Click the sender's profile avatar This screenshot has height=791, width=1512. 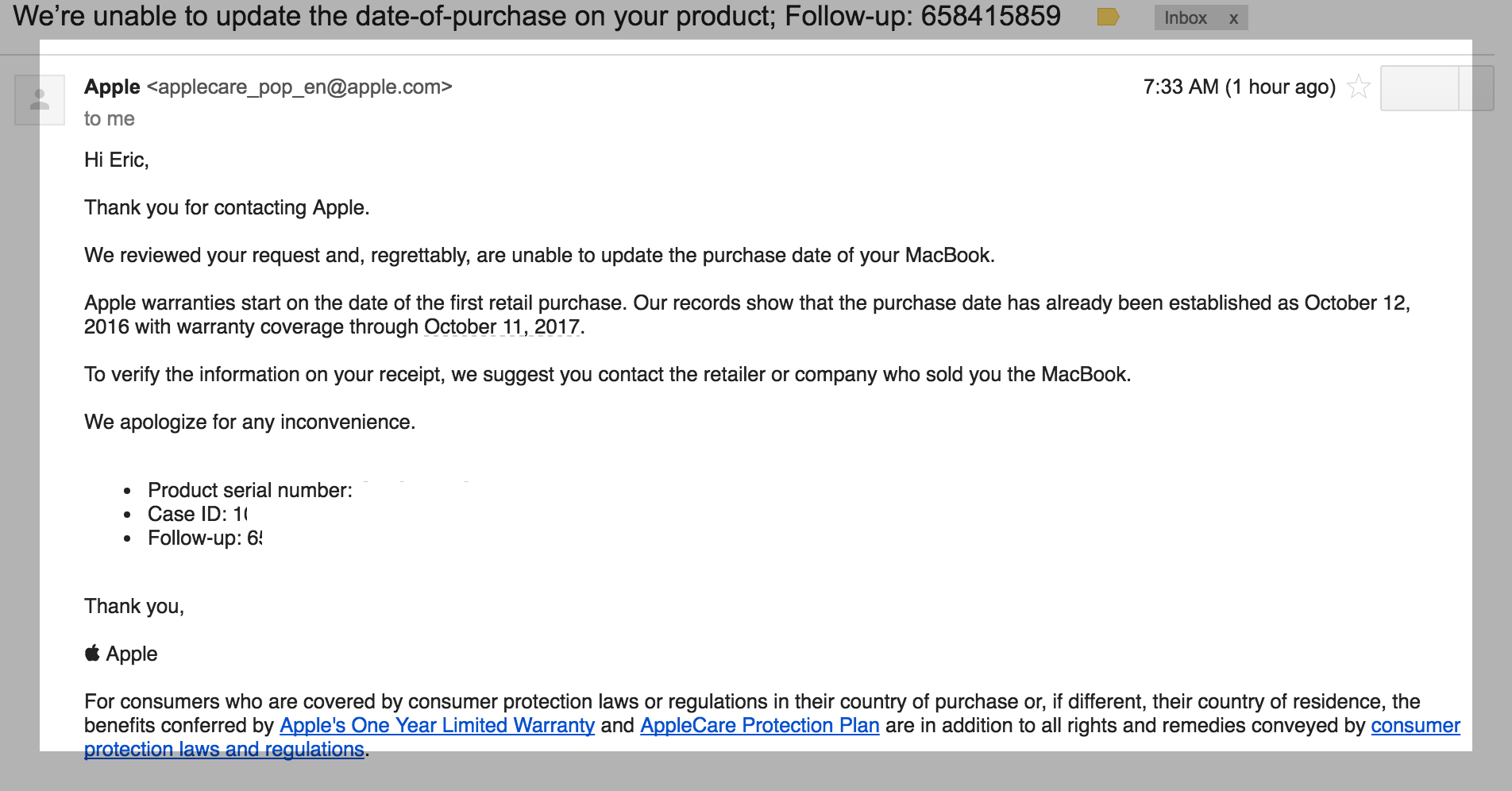(40, 100)
